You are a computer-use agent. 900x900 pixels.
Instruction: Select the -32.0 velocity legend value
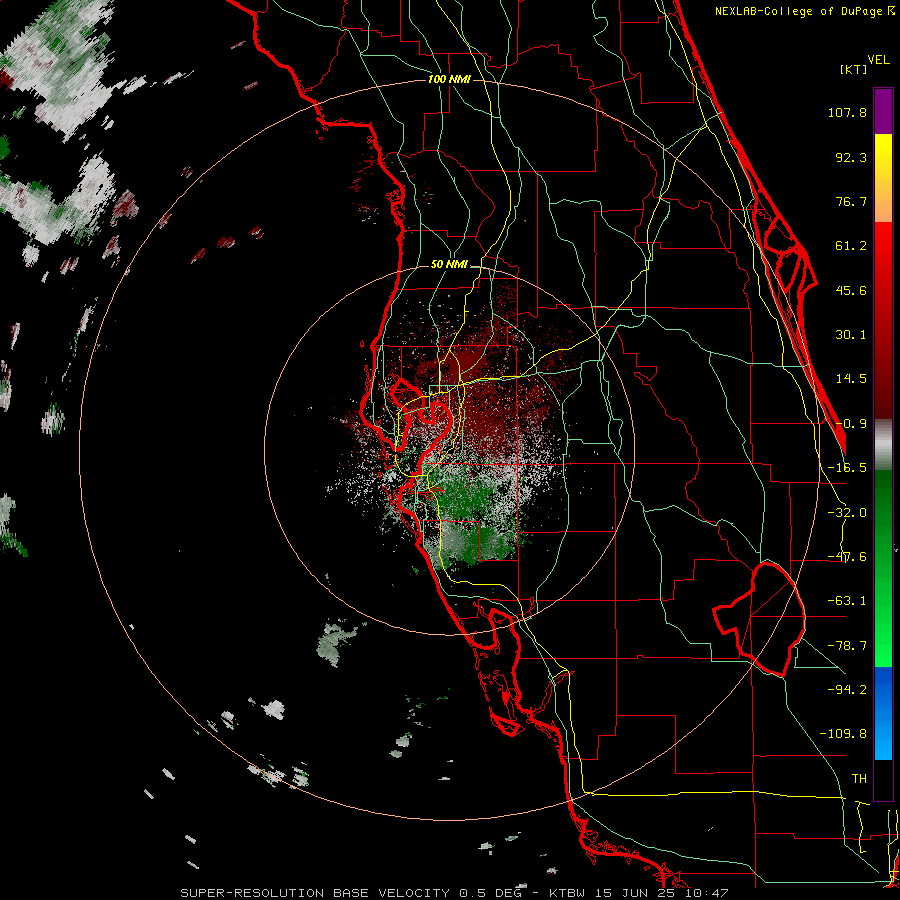pos(847,513)
